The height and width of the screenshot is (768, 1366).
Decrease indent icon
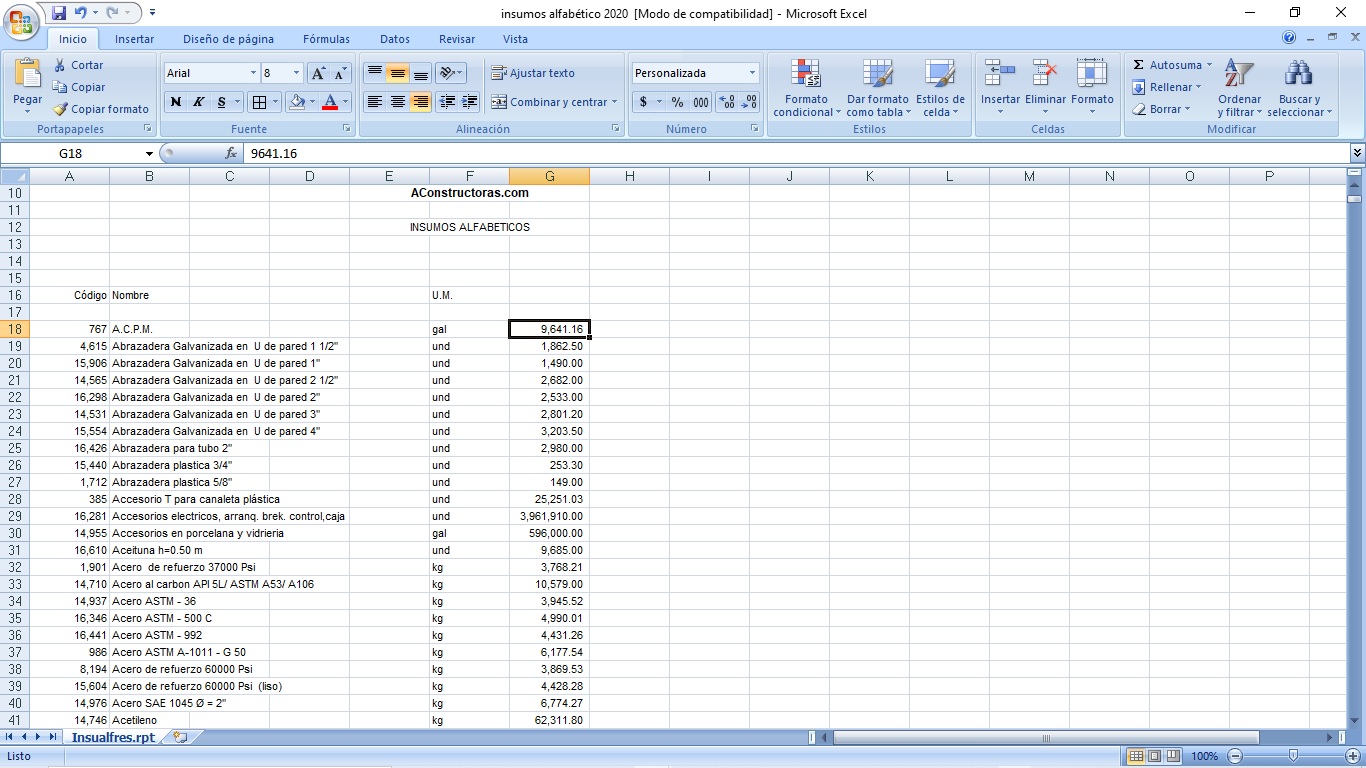click(447, 102)
